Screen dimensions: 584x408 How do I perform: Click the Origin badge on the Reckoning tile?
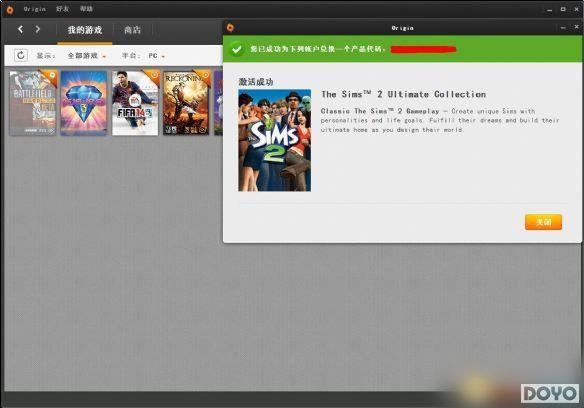[205, 75]
